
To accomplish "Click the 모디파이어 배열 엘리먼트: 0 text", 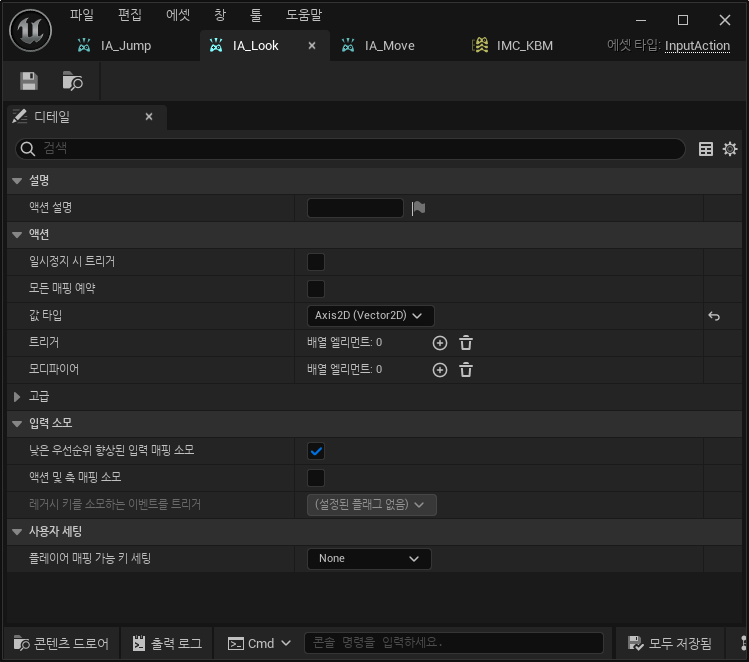I will point(344,370).
